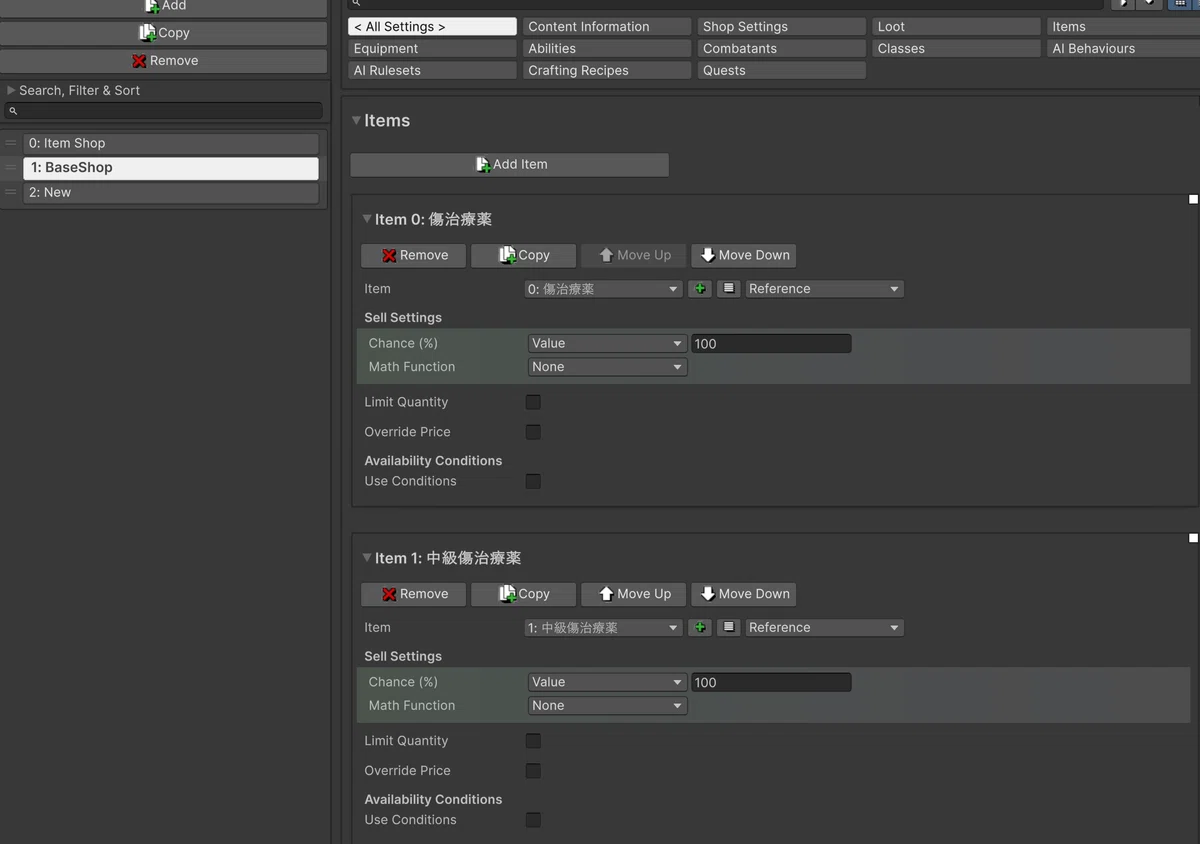Screen dimensions: 1200x844
Task: Move Item 1 up
Action: (634, 594)
